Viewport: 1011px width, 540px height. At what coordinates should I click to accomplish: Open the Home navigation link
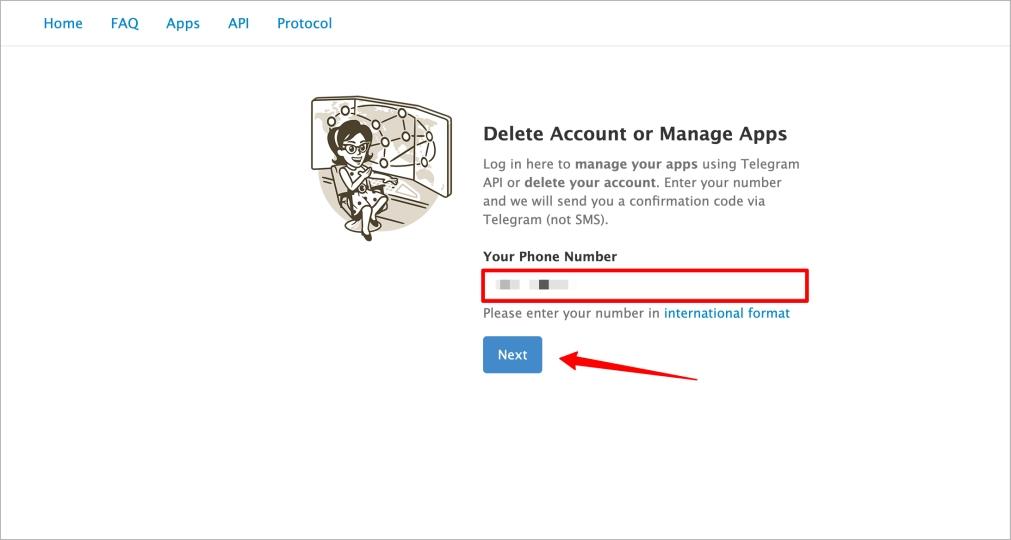pyautogui.click(x=63, y=23)
